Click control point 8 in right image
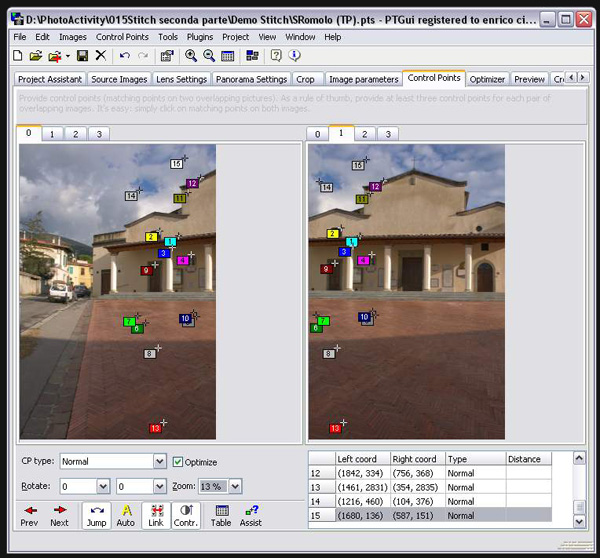Screen dimensions: 600x558 point(328,354)
